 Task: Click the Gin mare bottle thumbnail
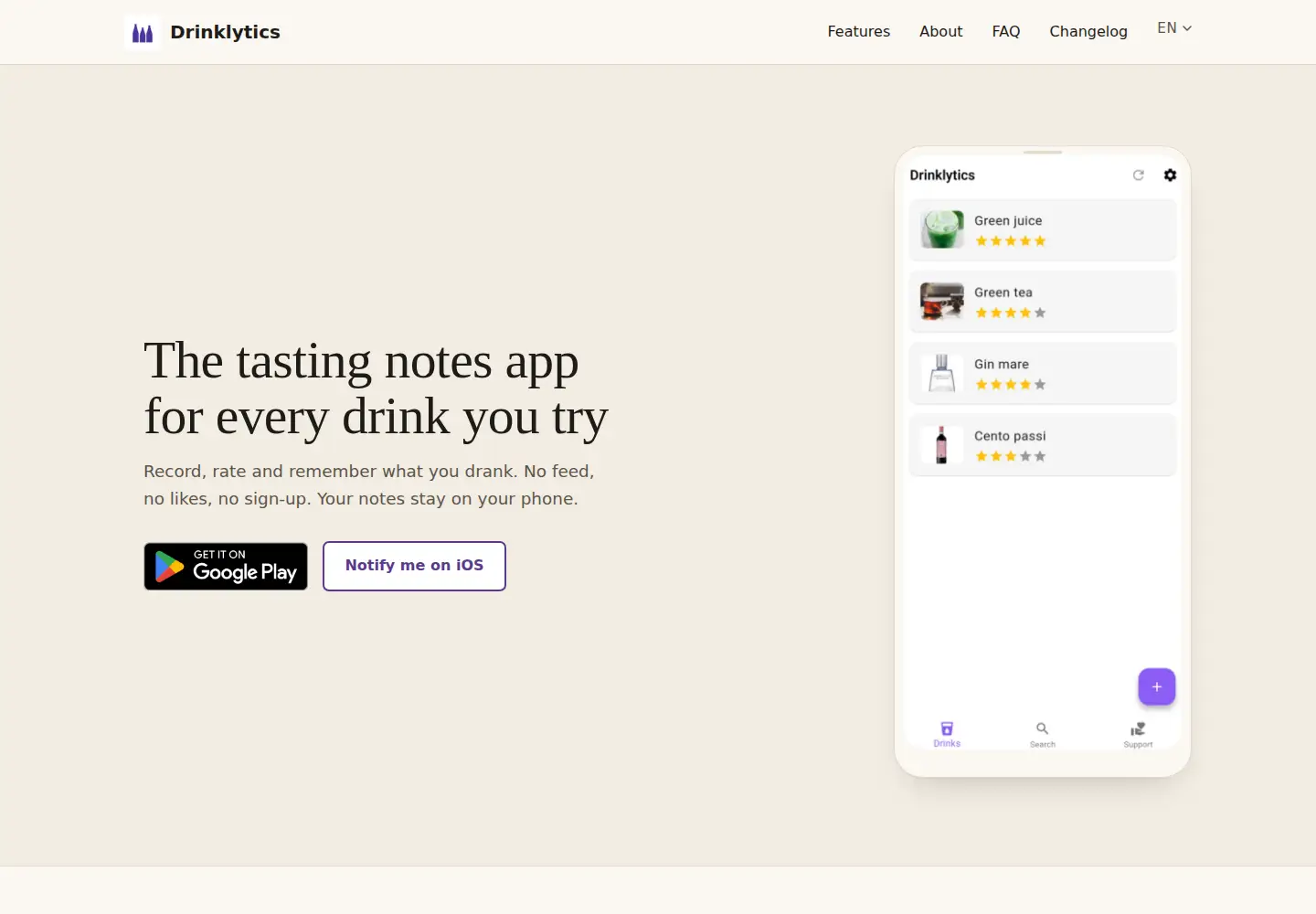[x=941, y=373]
